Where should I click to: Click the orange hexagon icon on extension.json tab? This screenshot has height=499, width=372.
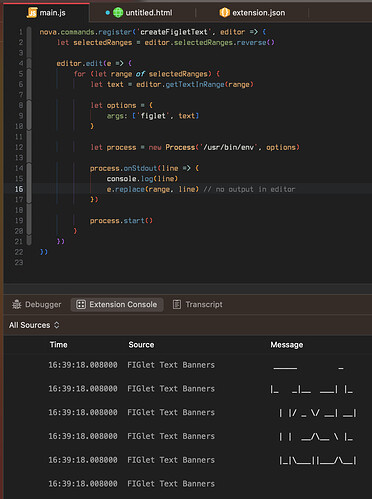(x=225, y=13)
